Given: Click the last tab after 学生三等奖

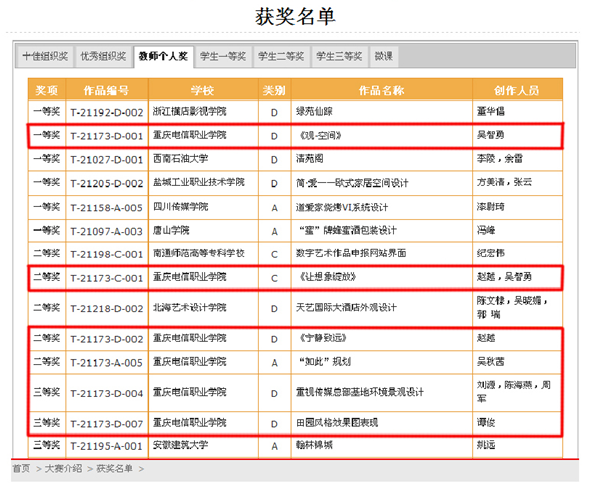Looking at the screenshot, I should point(384,56).
